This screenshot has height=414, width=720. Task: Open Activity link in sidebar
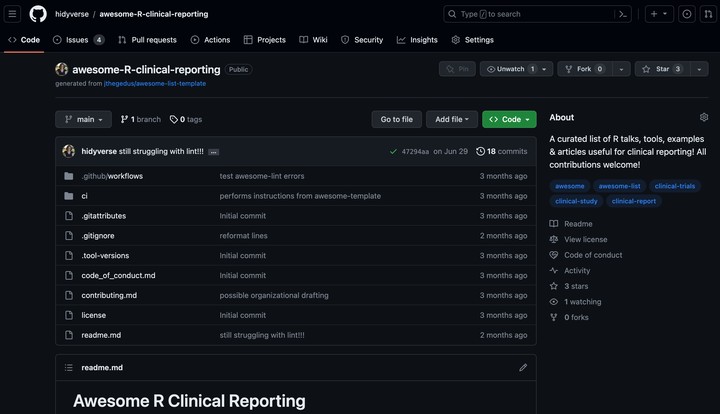(570, 271)
